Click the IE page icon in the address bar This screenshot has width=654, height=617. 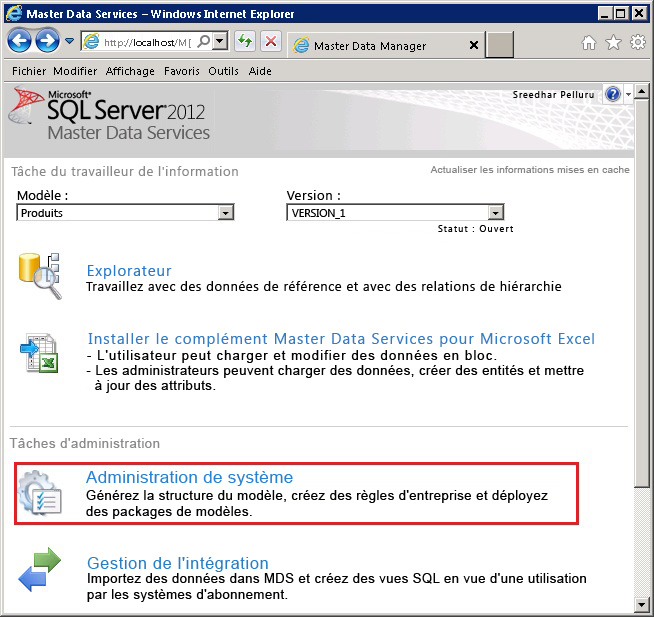91,42
